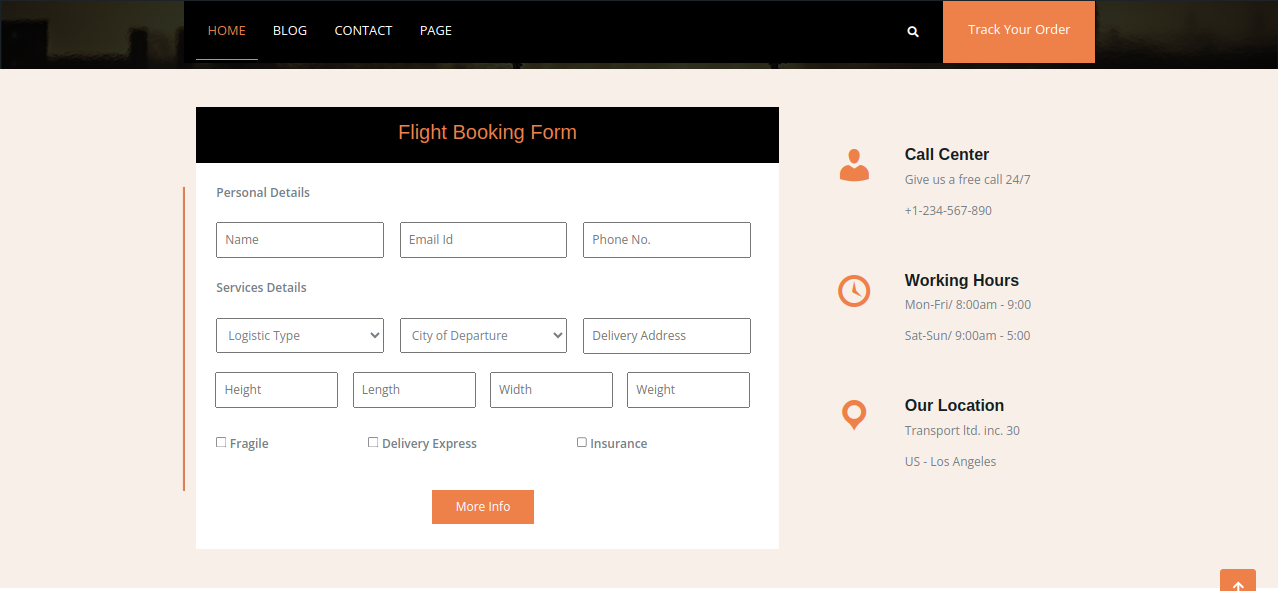Expand the City of Departure dropdown

[483, 336]
